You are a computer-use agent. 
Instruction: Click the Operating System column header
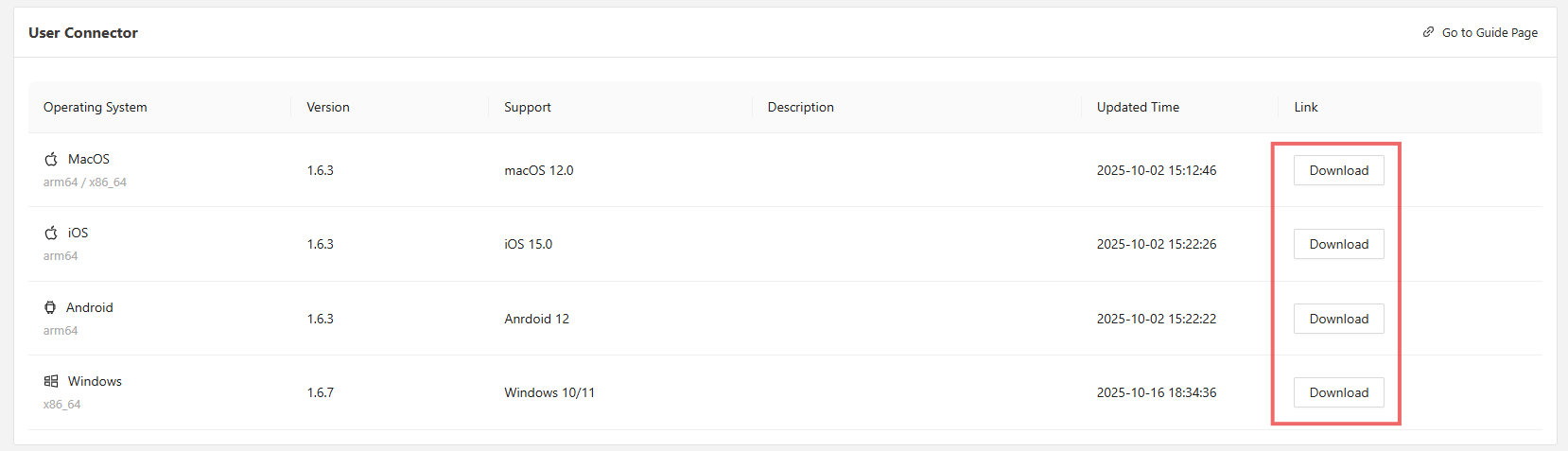click(96, 107)
